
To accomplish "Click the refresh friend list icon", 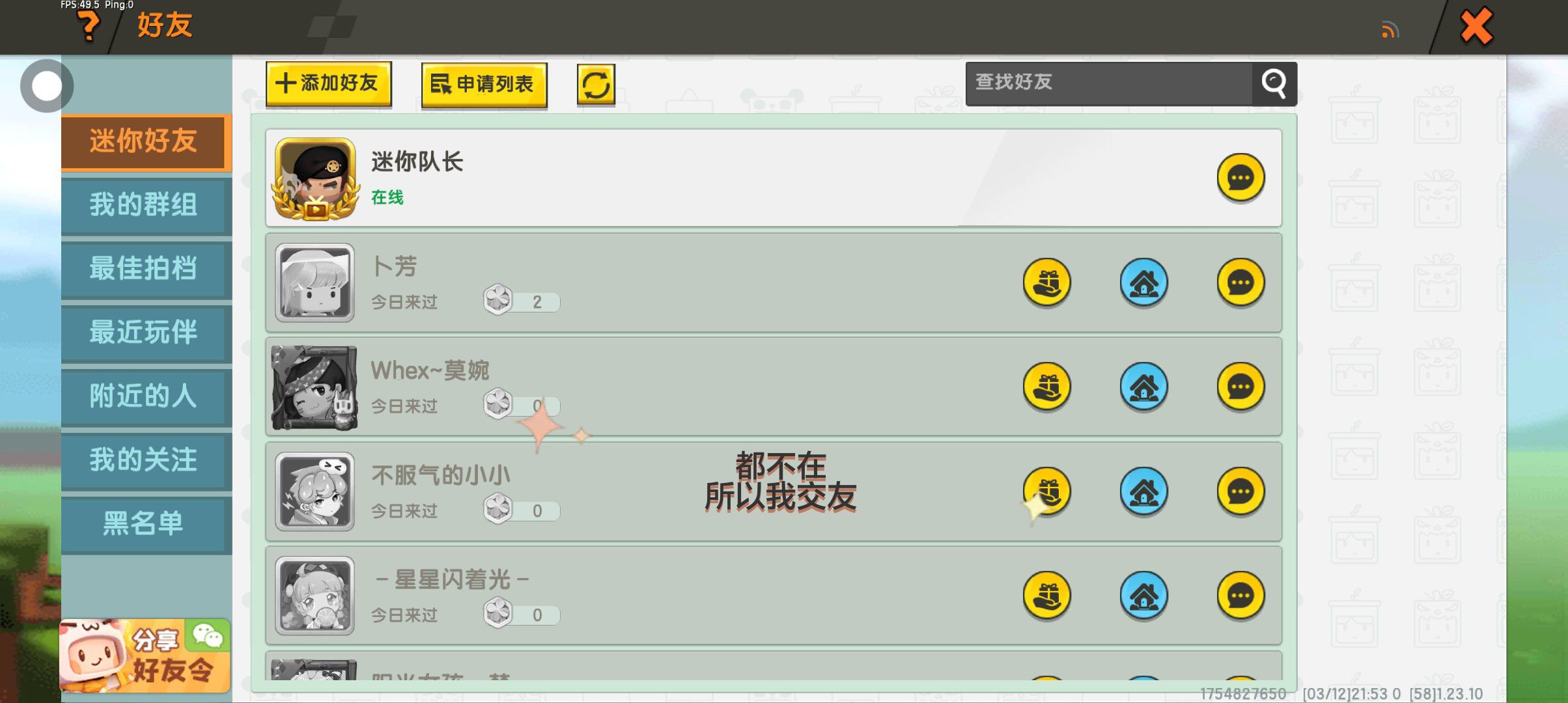I will point(596,85).
